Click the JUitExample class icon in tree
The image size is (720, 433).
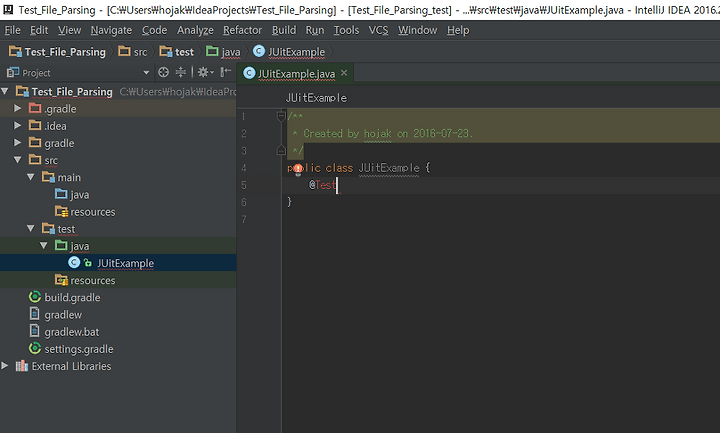74,263
